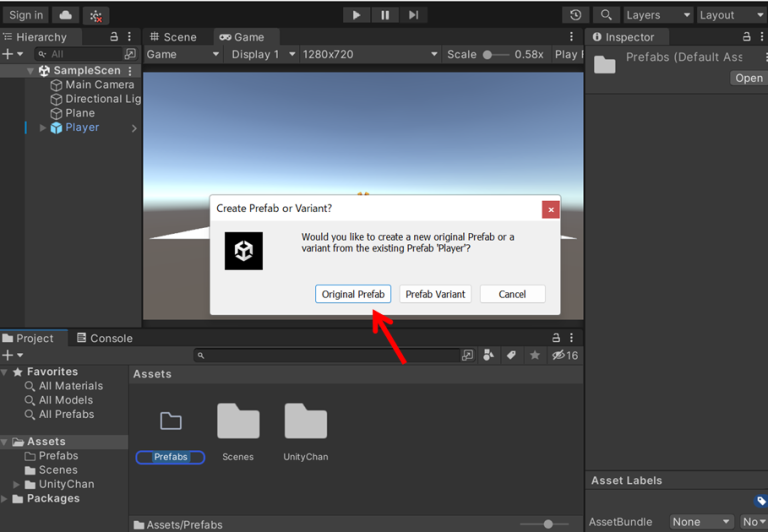Switch to the Scene tab
This screenshot has width=768, height=532.
point(173,37)
